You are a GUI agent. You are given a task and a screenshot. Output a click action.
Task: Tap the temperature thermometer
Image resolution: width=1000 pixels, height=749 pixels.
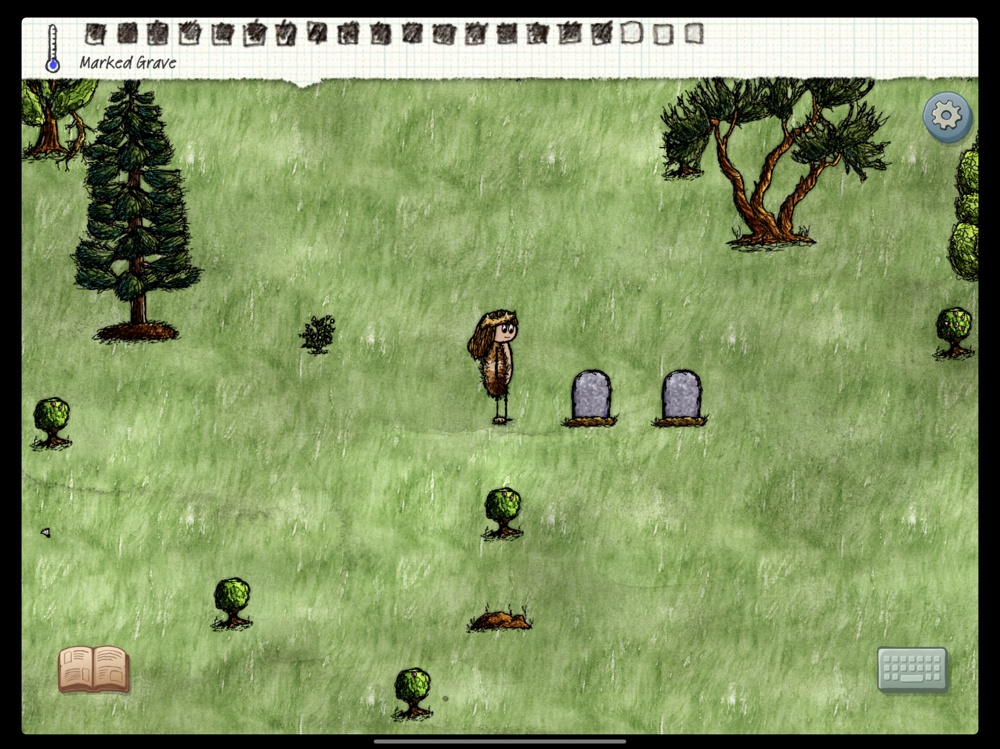52,48
